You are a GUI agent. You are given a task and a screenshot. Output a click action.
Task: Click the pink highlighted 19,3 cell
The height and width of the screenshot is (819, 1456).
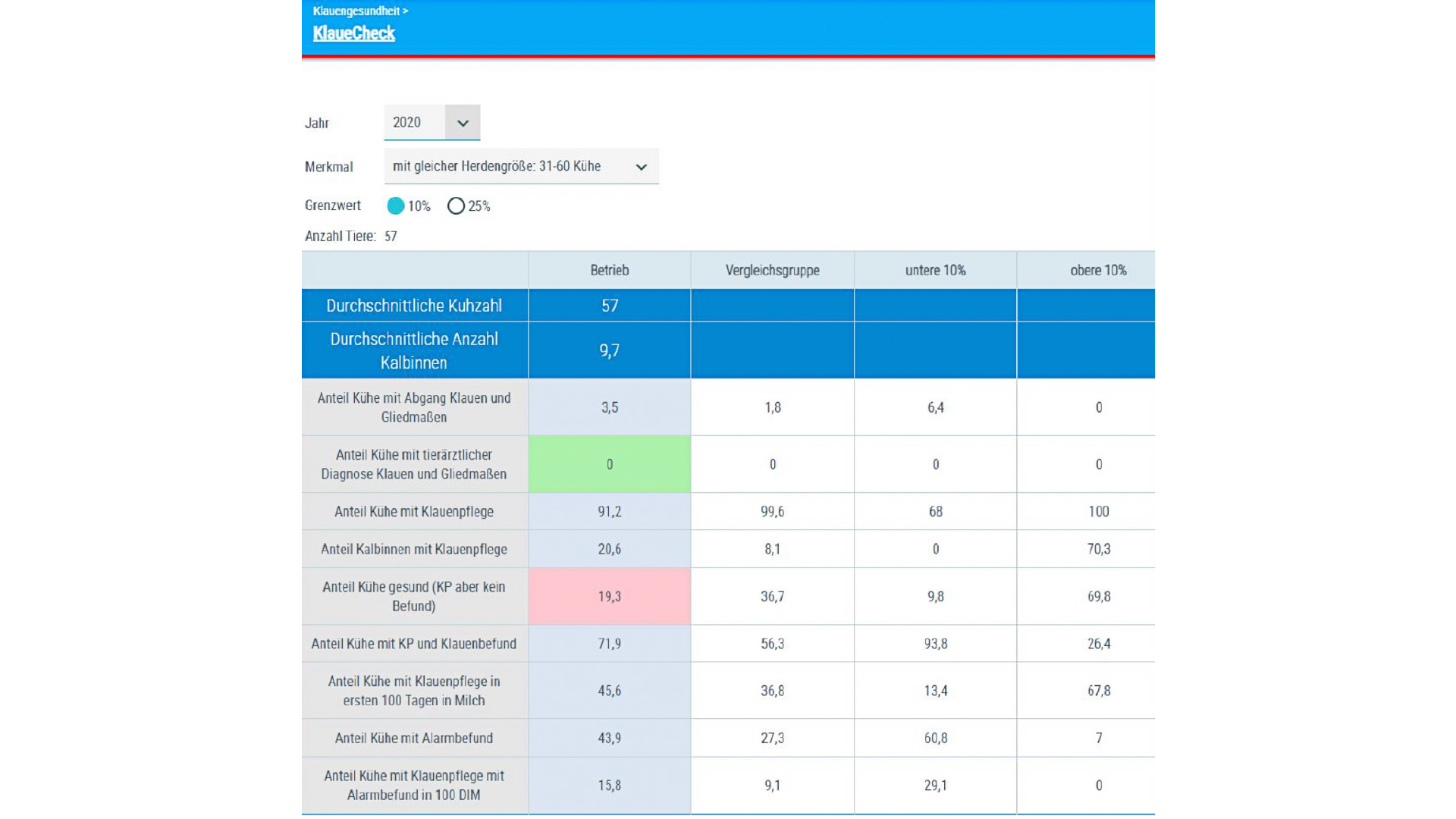tap(609, 596)
